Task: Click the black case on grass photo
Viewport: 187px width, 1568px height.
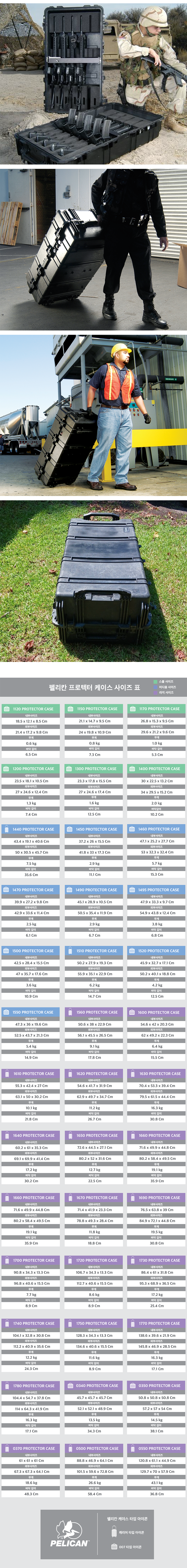Action: pyautogui.click(x=93, y=581)
